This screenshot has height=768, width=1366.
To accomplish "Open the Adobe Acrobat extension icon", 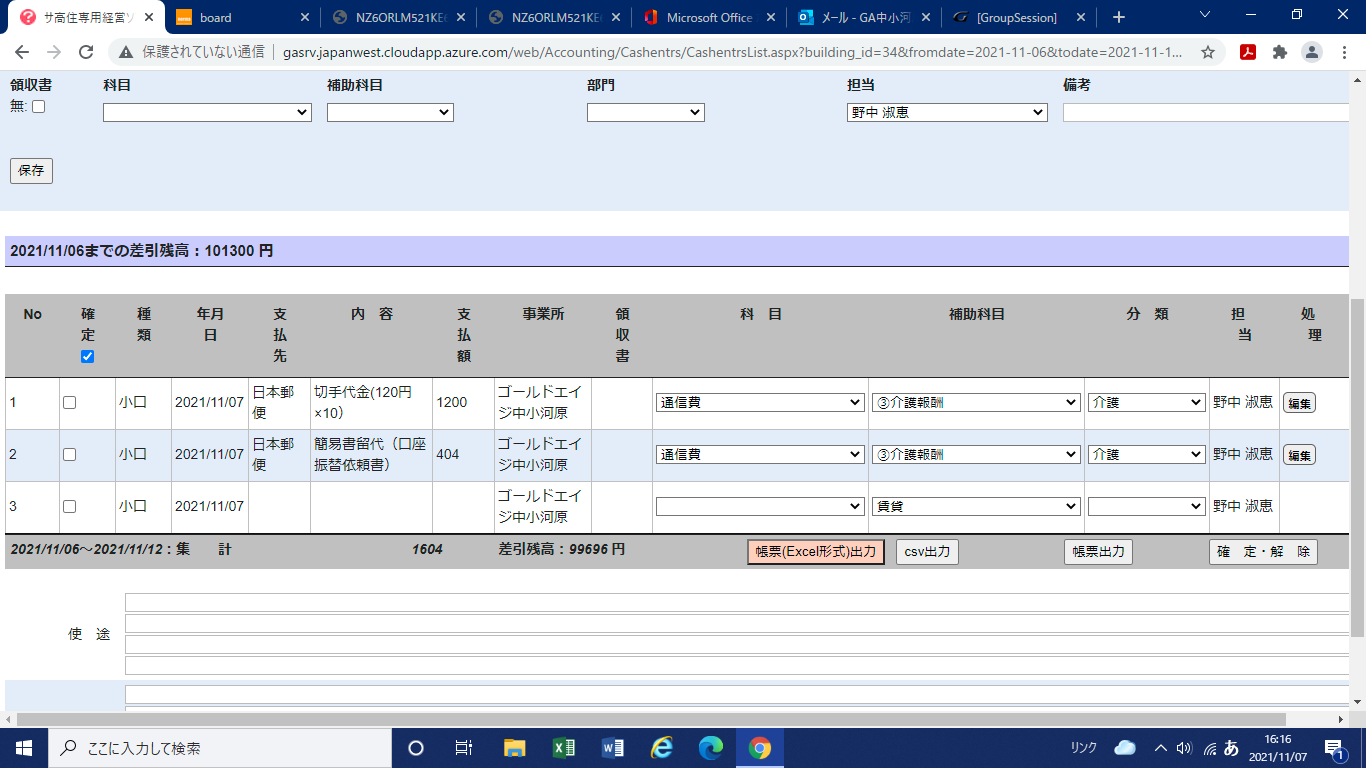I will pos(1248,53).
